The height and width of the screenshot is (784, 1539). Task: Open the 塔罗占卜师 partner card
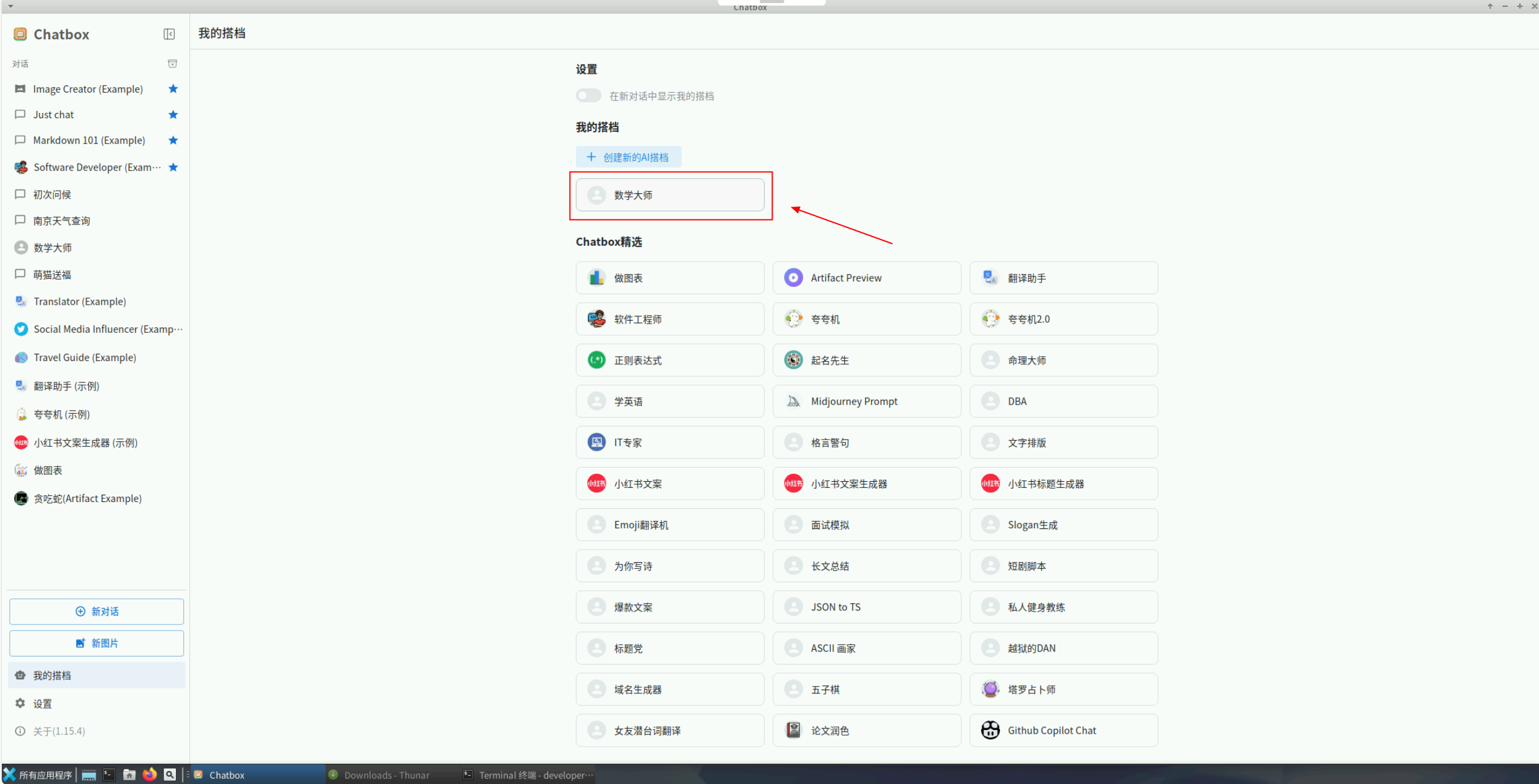1063,689
